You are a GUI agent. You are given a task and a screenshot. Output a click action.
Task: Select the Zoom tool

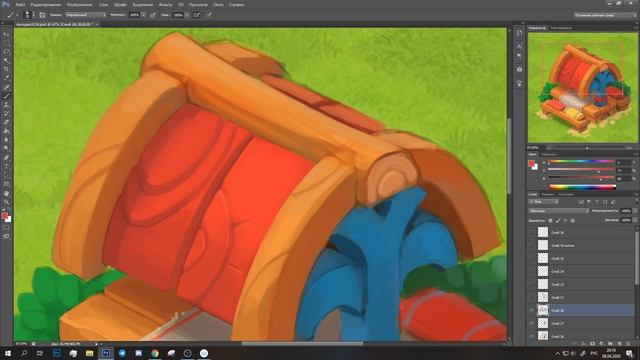click(6, 202)
